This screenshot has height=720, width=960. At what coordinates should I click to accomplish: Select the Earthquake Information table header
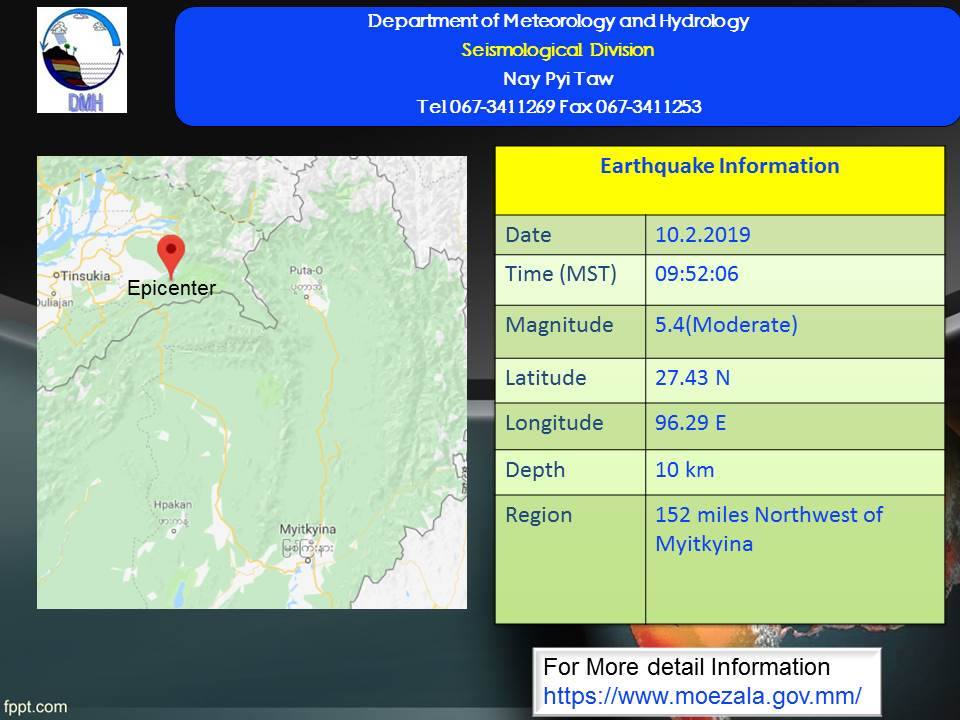tap(719, 167)
